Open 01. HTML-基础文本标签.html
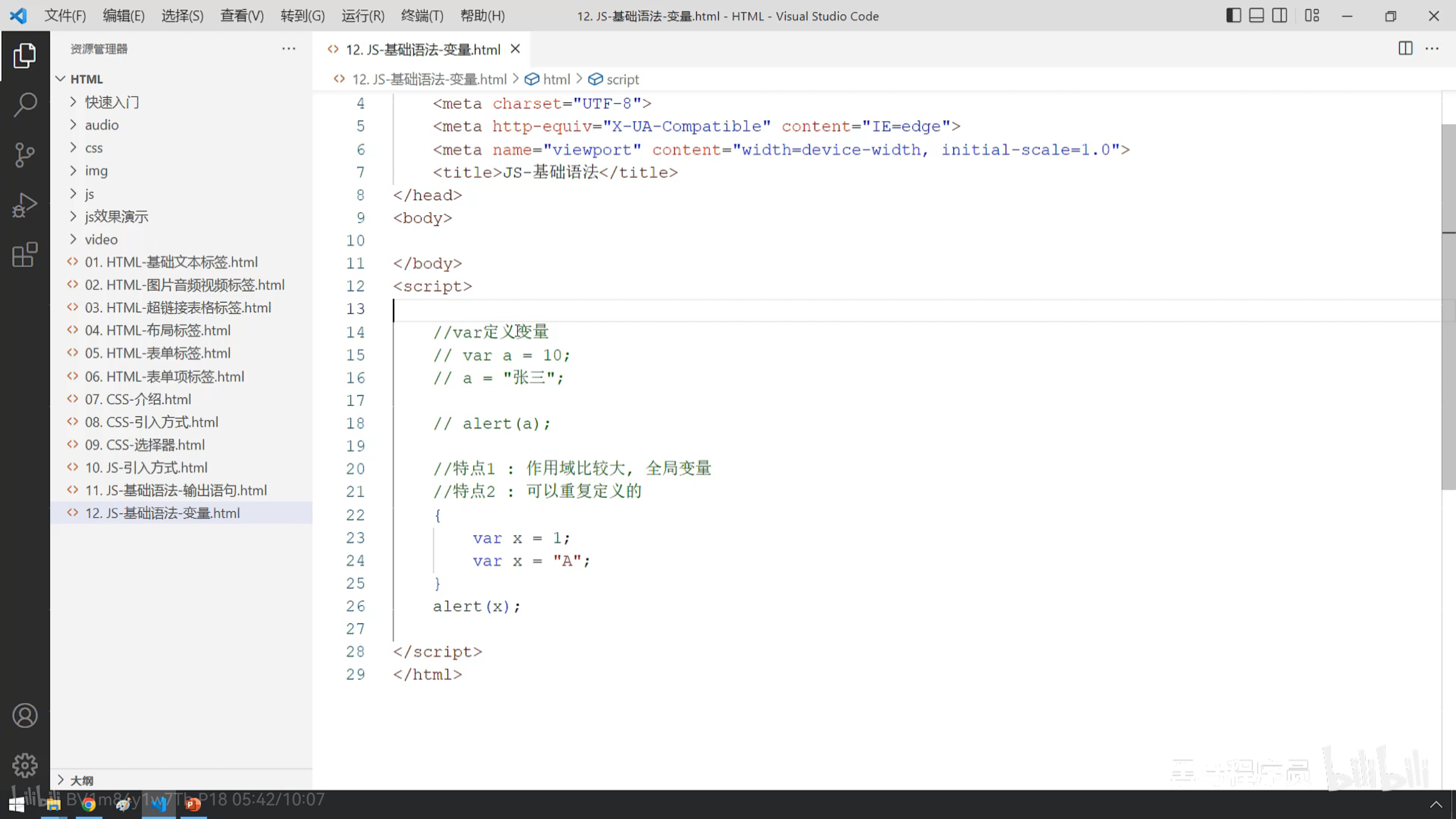The width and height of the screenshot is (1456, 819). 181,262
